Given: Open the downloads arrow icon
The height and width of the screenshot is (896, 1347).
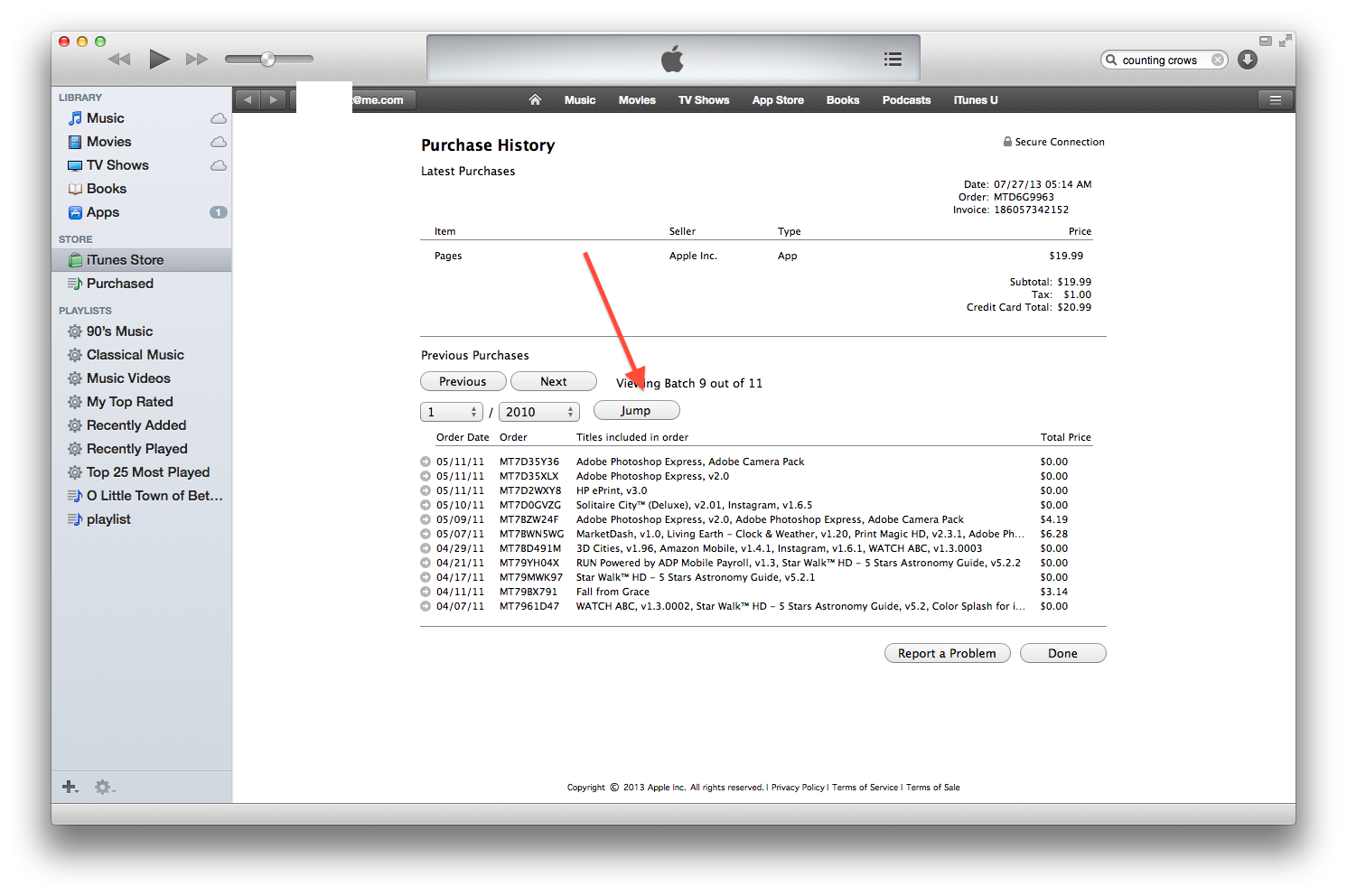Looking at the screenshot, I should tap(1248, 60).
